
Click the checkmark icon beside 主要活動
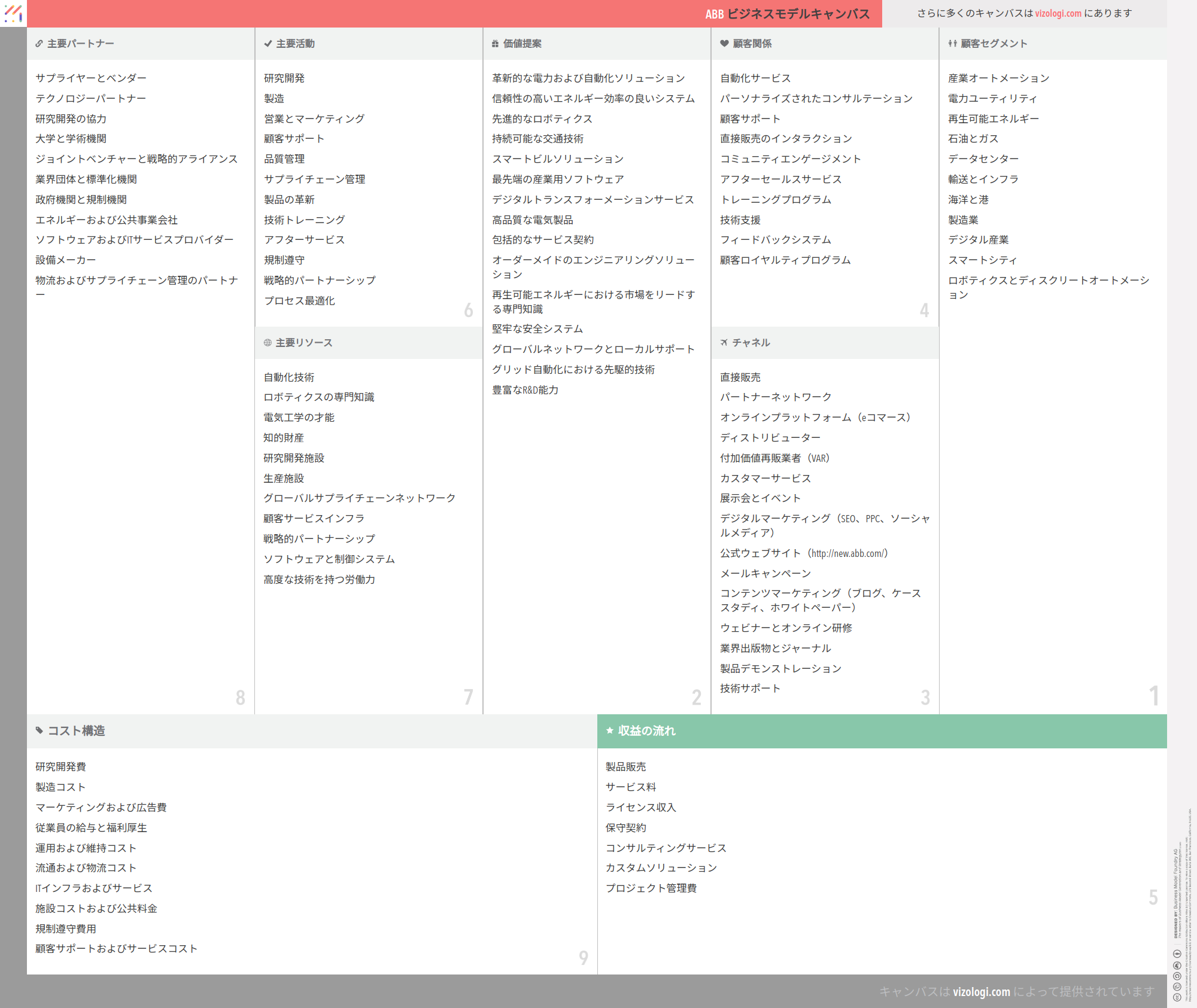pos(268,44)
